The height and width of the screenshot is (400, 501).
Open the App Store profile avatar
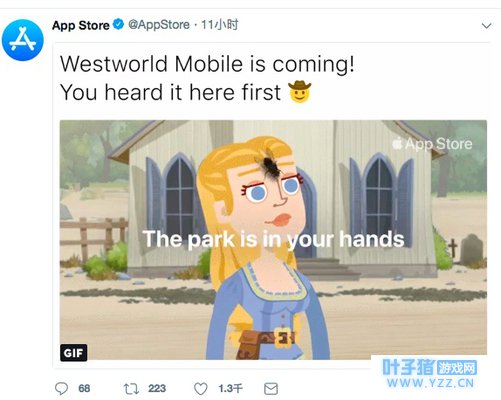coord(23,40)
